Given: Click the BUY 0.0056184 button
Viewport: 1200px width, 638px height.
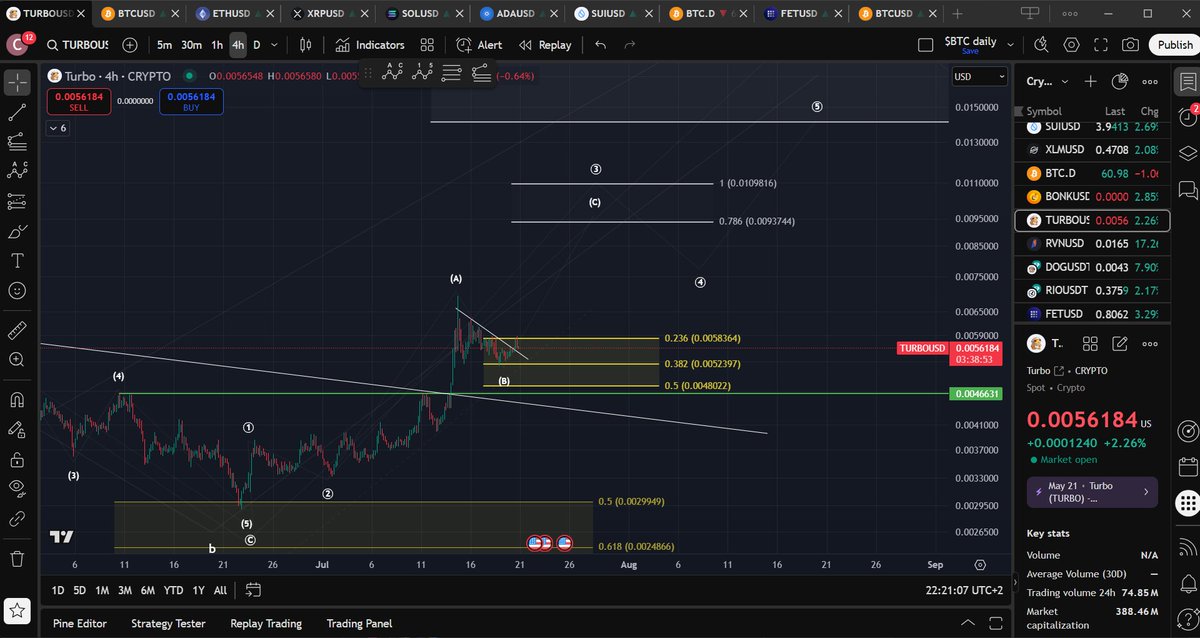Looking at the screenshot, I should [x=191, y=102].
